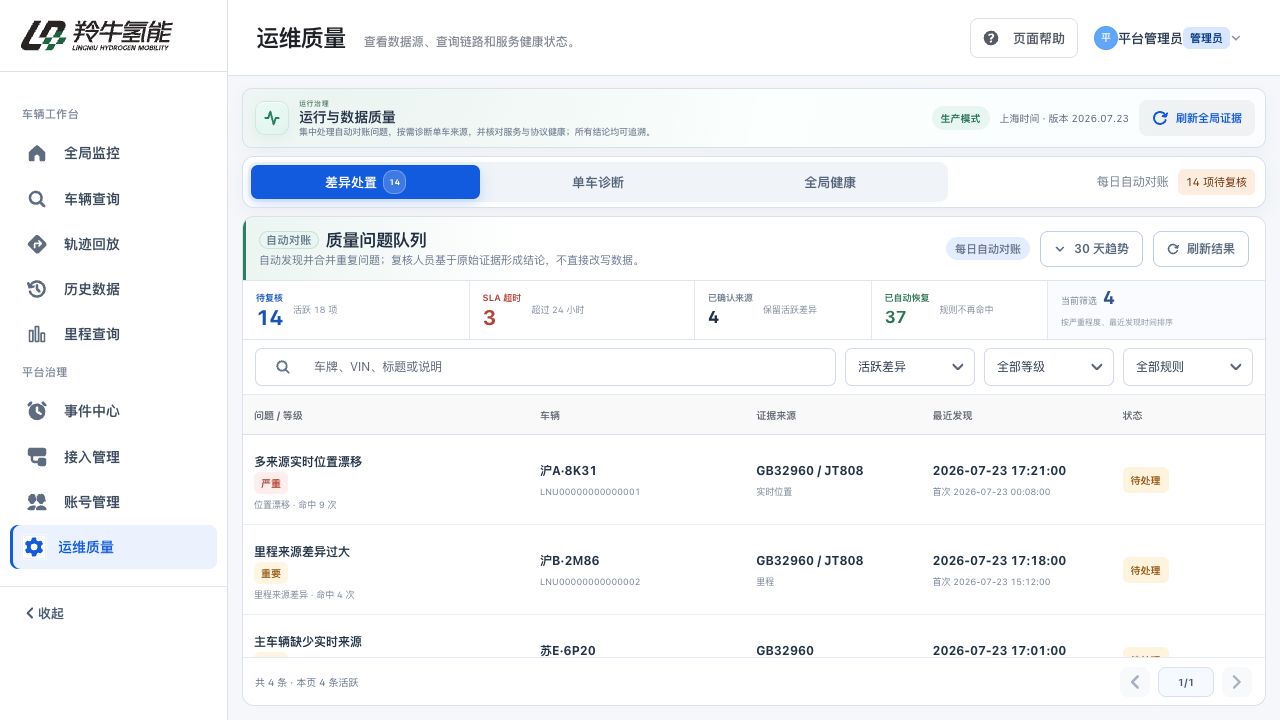This screenshot has height=720, width=1280.
Task: Click 每日自动对账 pill in queue header
Action: coord(988,249)
